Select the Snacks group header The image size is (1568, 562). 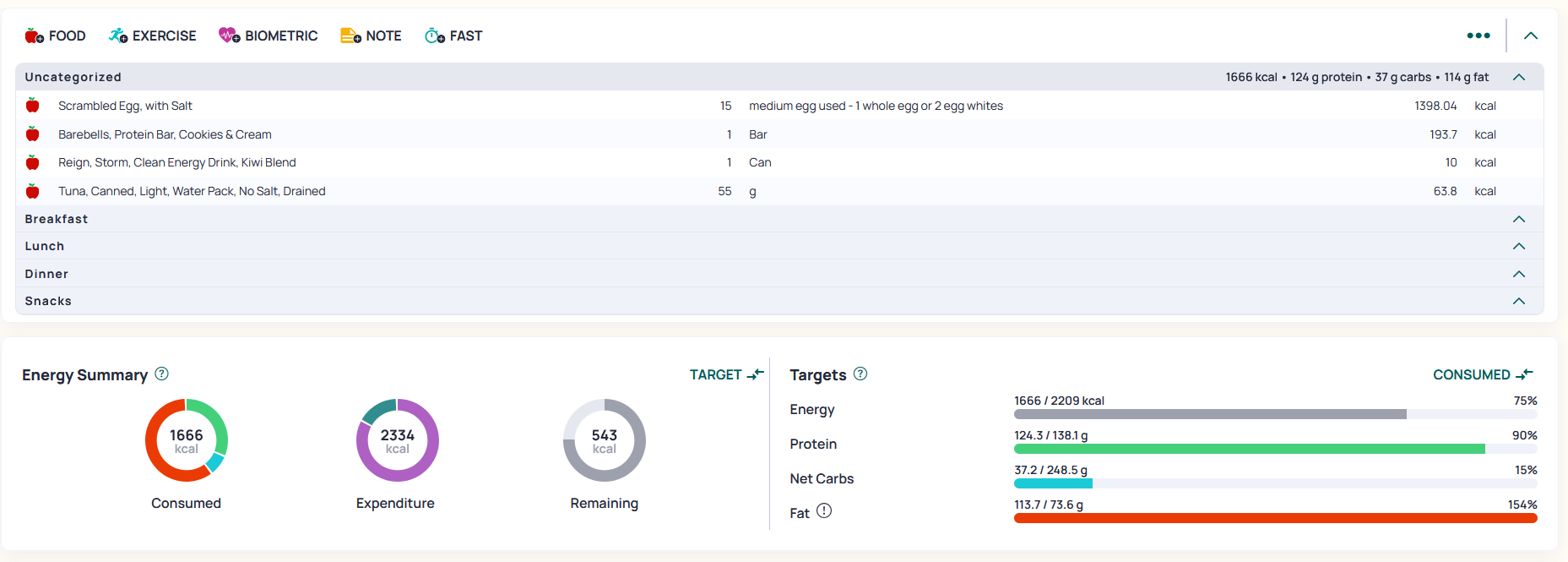[x=779, y=301]
